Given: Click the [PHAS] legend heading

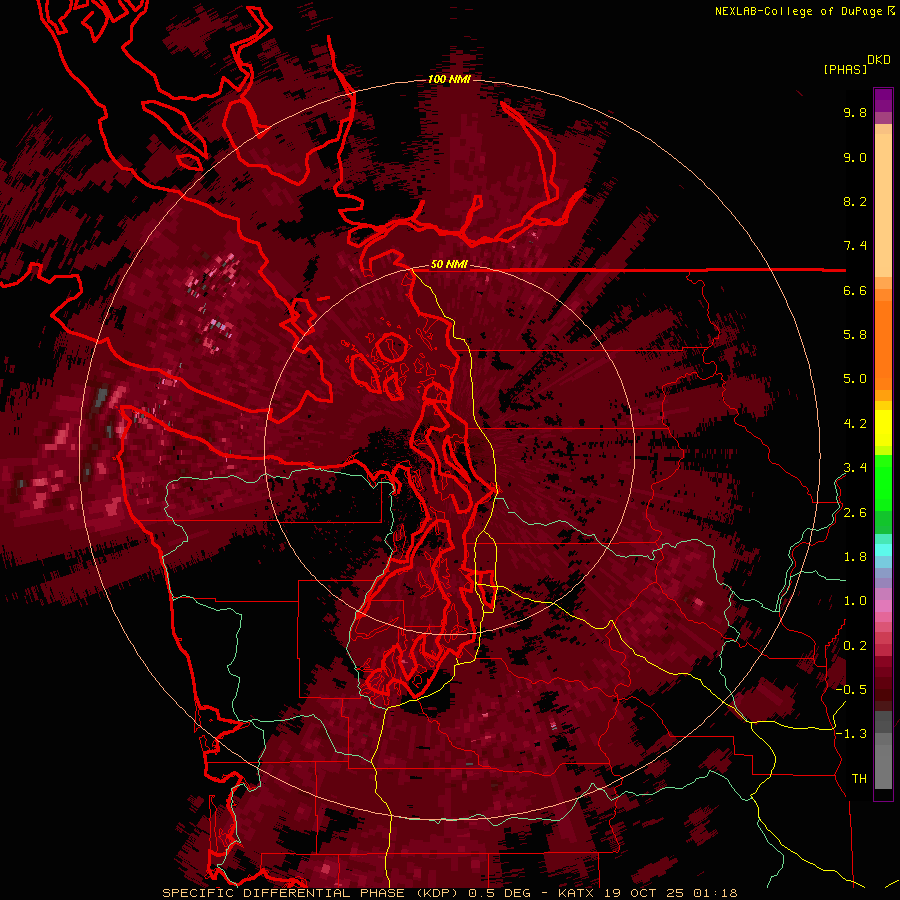Looking at the screenshot, I should point(845,69).
